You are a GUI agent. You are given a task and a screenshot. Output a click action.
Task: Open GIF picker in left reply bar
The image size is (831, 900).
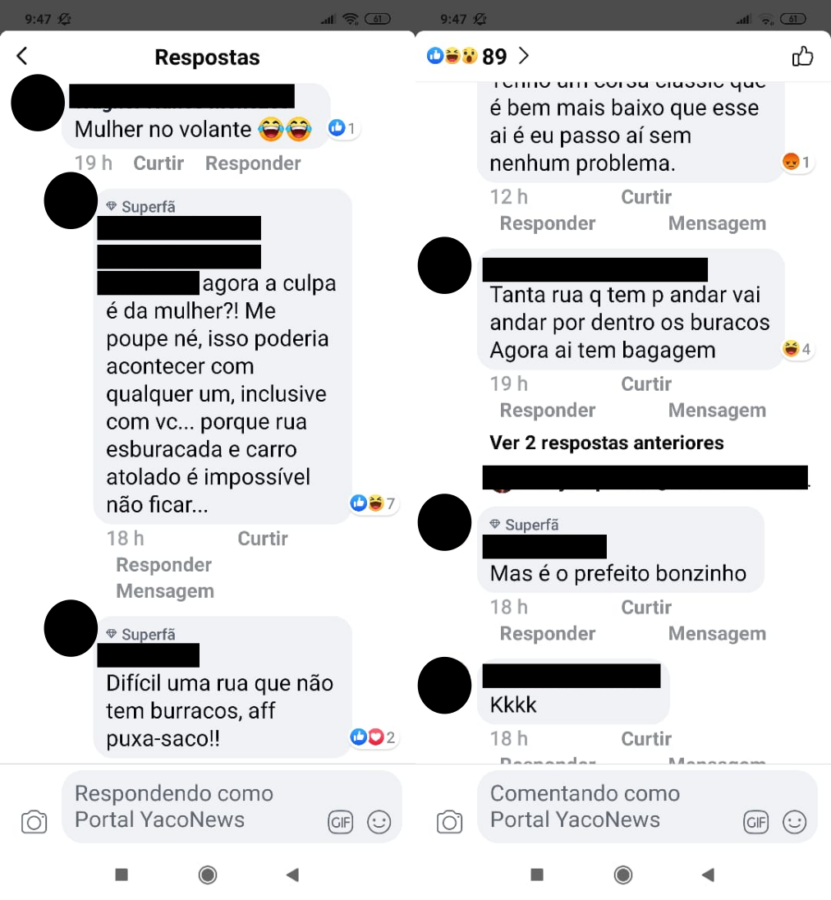(x=340, y=823)
